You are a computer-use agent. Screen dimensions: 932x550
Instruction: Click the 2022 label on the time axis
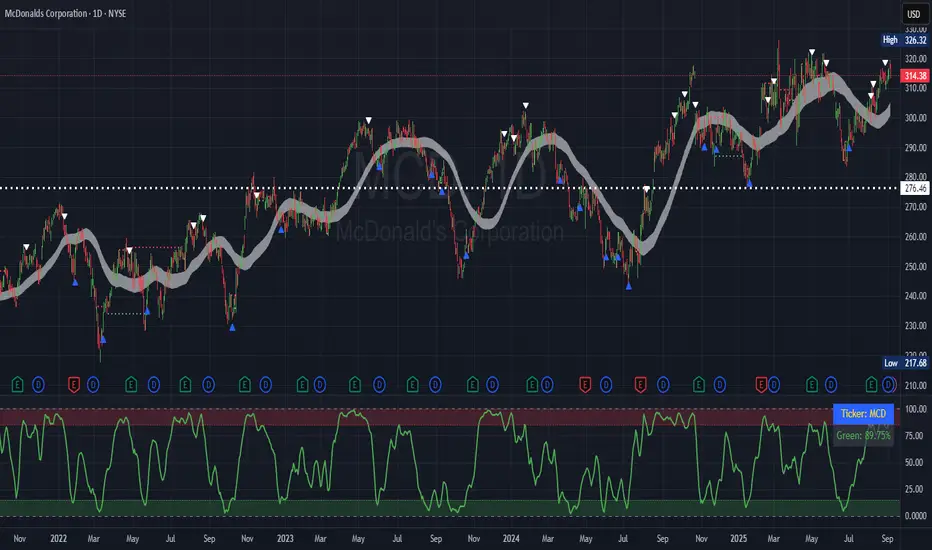tap(58, 539)
